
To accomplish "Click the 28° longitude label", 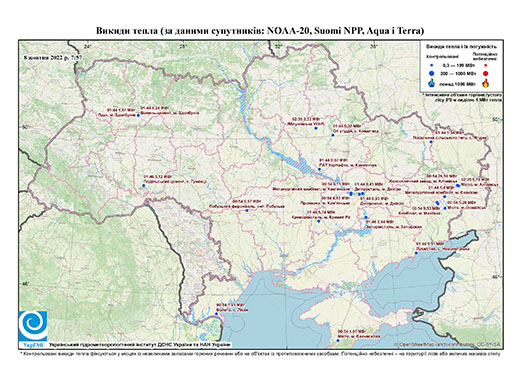I will 182,46.
